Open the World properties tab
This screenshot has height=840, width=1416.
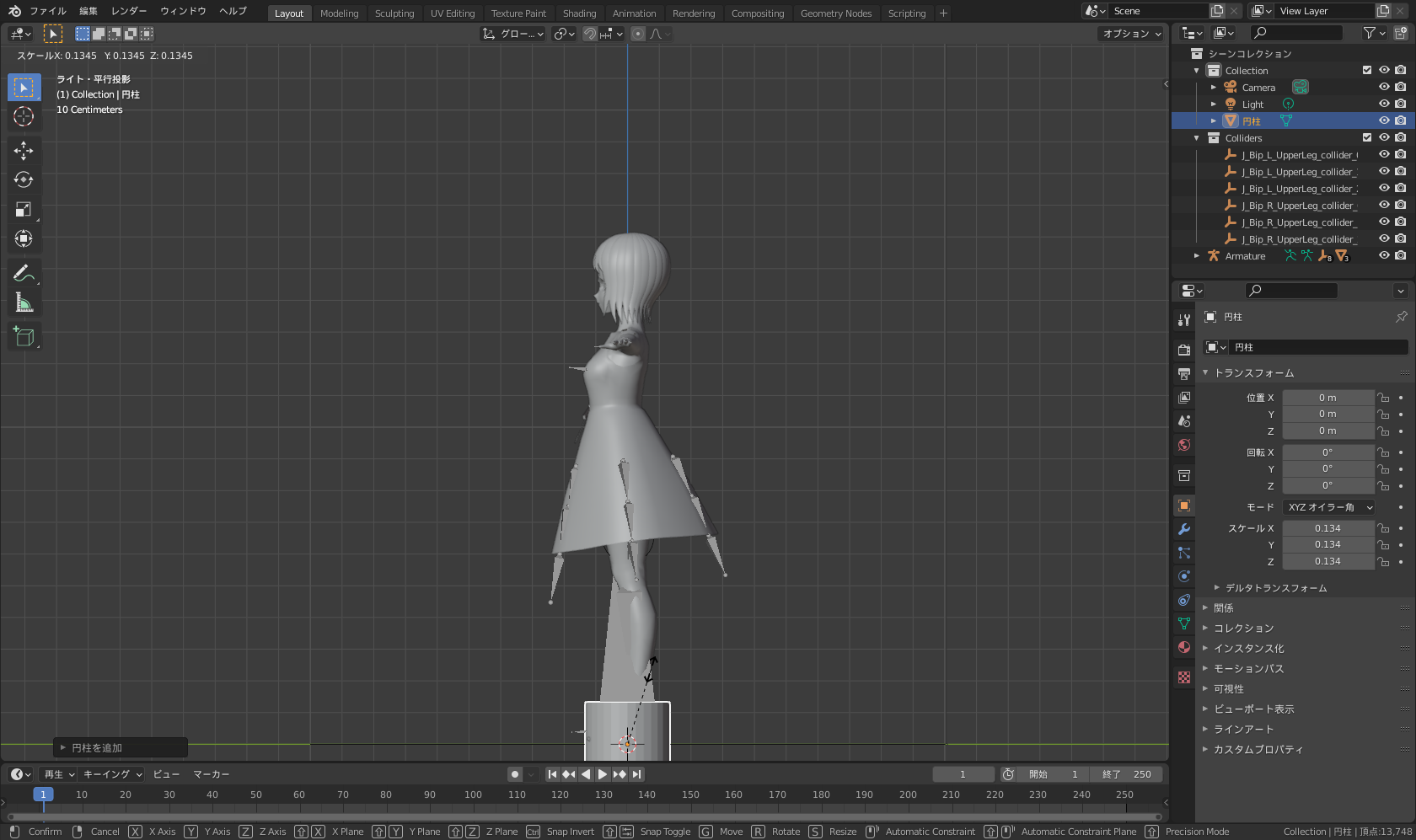[x=1184, y=444]
